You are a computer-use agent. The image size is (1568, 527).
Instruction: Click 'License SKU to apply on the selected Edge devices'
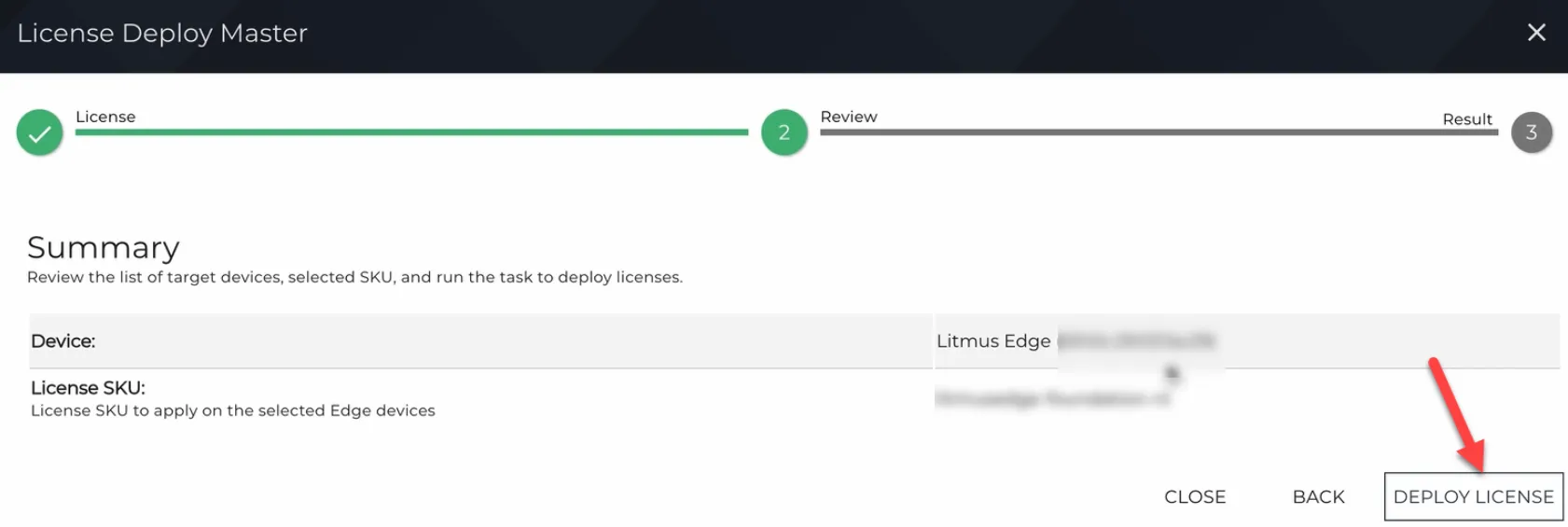233,410
